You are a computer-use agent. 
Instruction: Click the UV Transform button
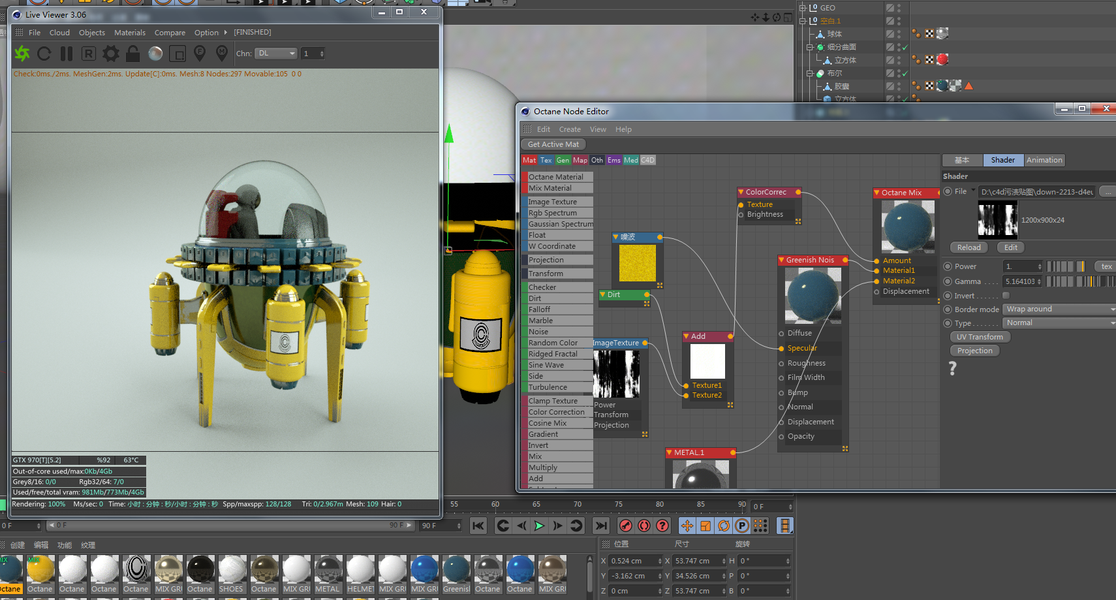click(x=979, y=337)
